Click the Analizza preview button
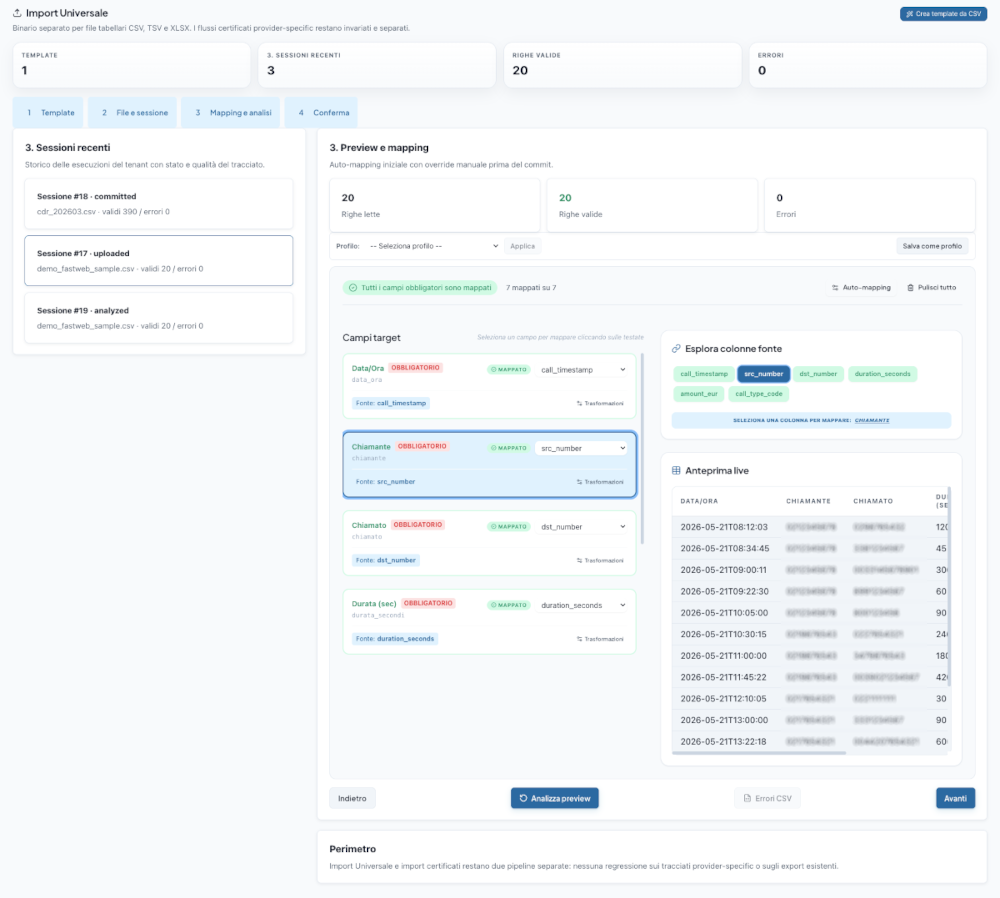The height and width of the screenshot is (898, 1000). (x=554, y=799)
